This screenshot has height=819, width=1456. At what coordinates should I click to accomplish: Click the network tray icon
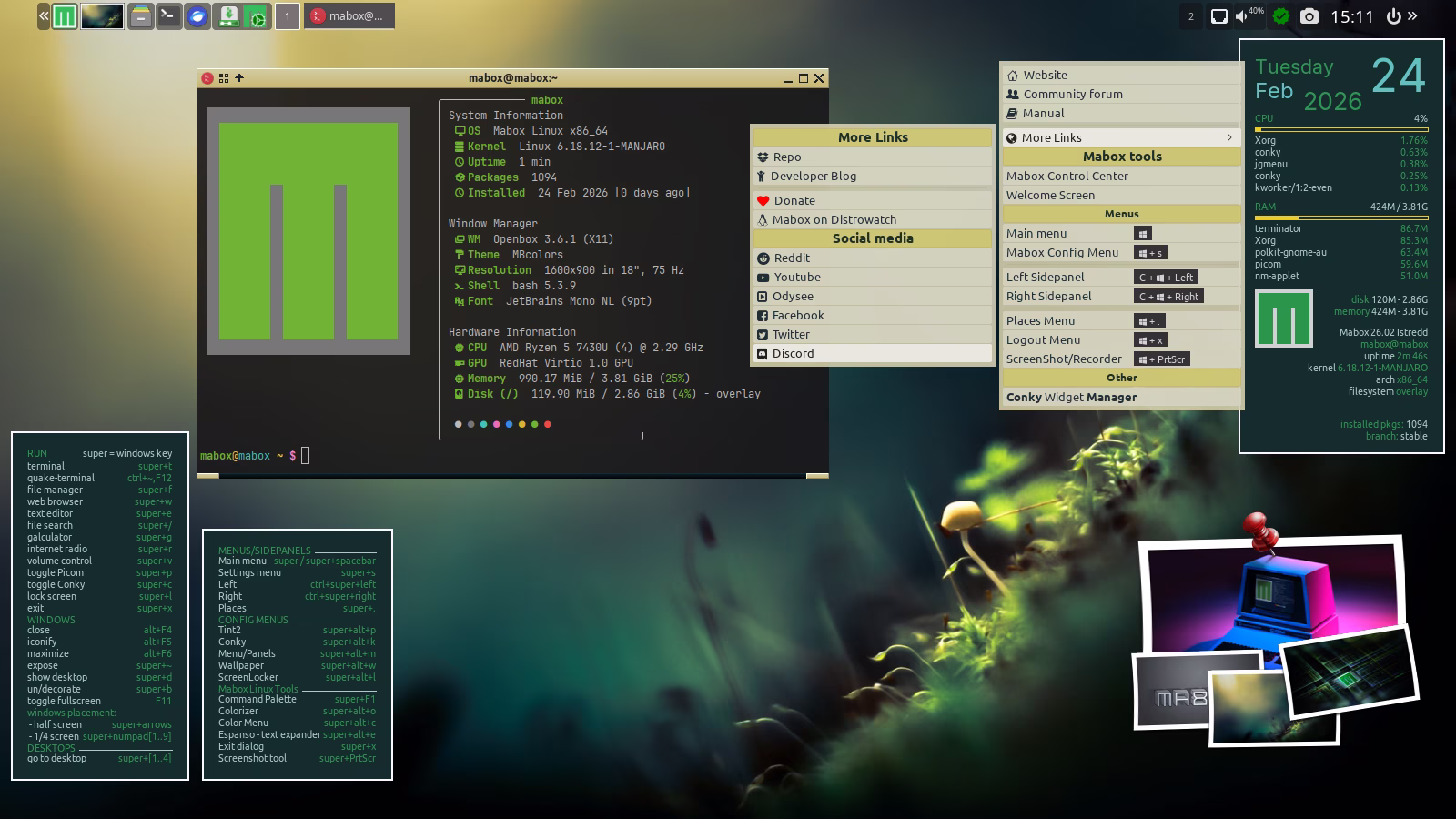[1218, 16]
